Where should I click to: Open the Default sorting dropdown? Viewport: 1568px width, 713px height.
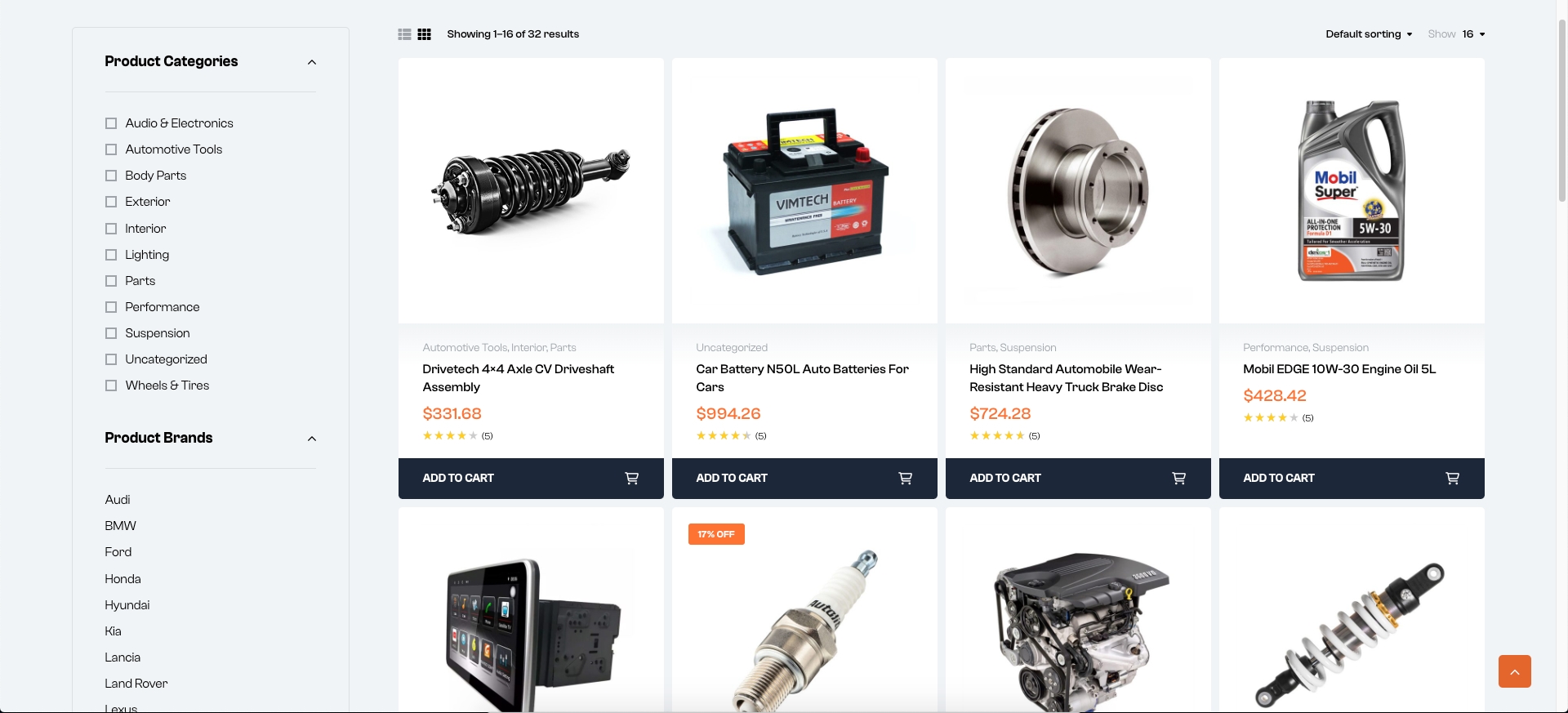(x=1369, y=34)
